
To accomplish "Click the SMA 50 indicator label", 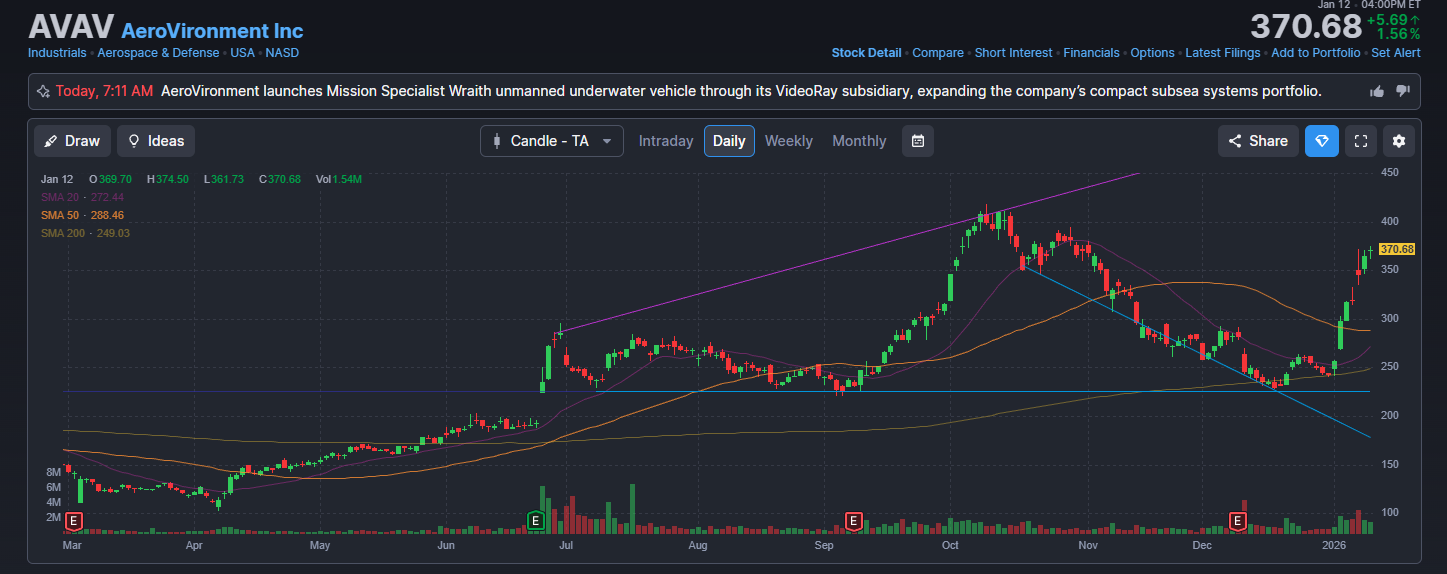I will 83,215.
